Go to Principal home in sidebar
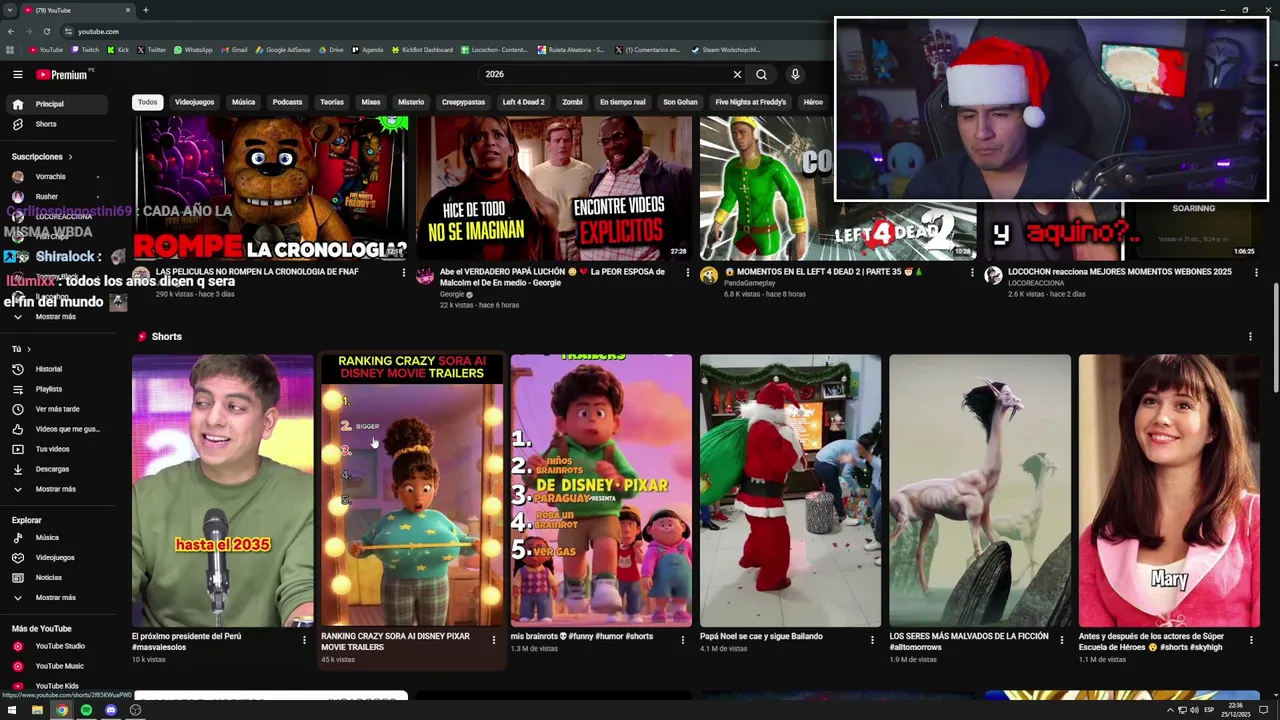This screenshot has width=1280, height=720. 60,104
